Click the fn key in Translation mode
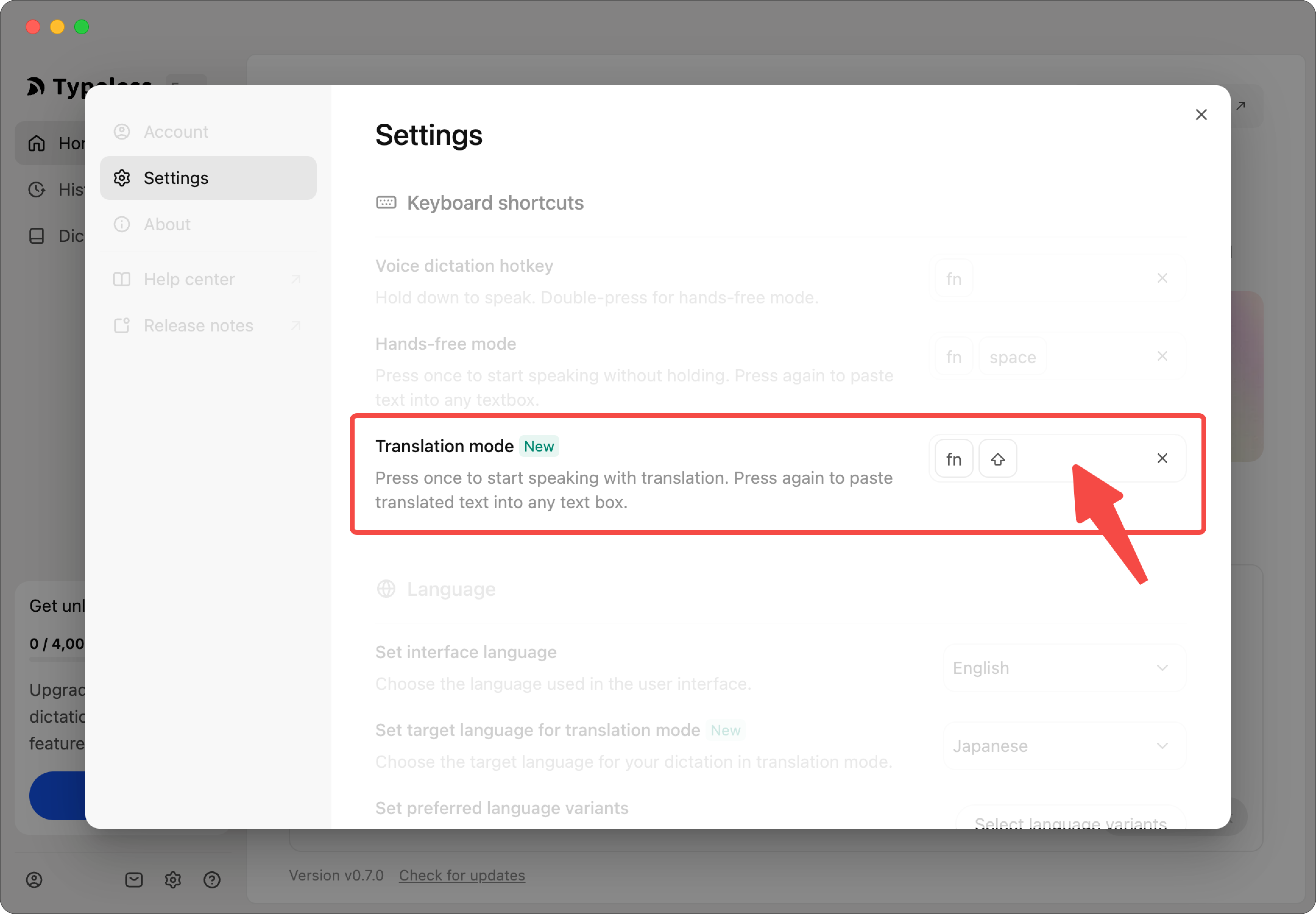The height and width of the screenshot is (914, 1316). click(953, 459)
